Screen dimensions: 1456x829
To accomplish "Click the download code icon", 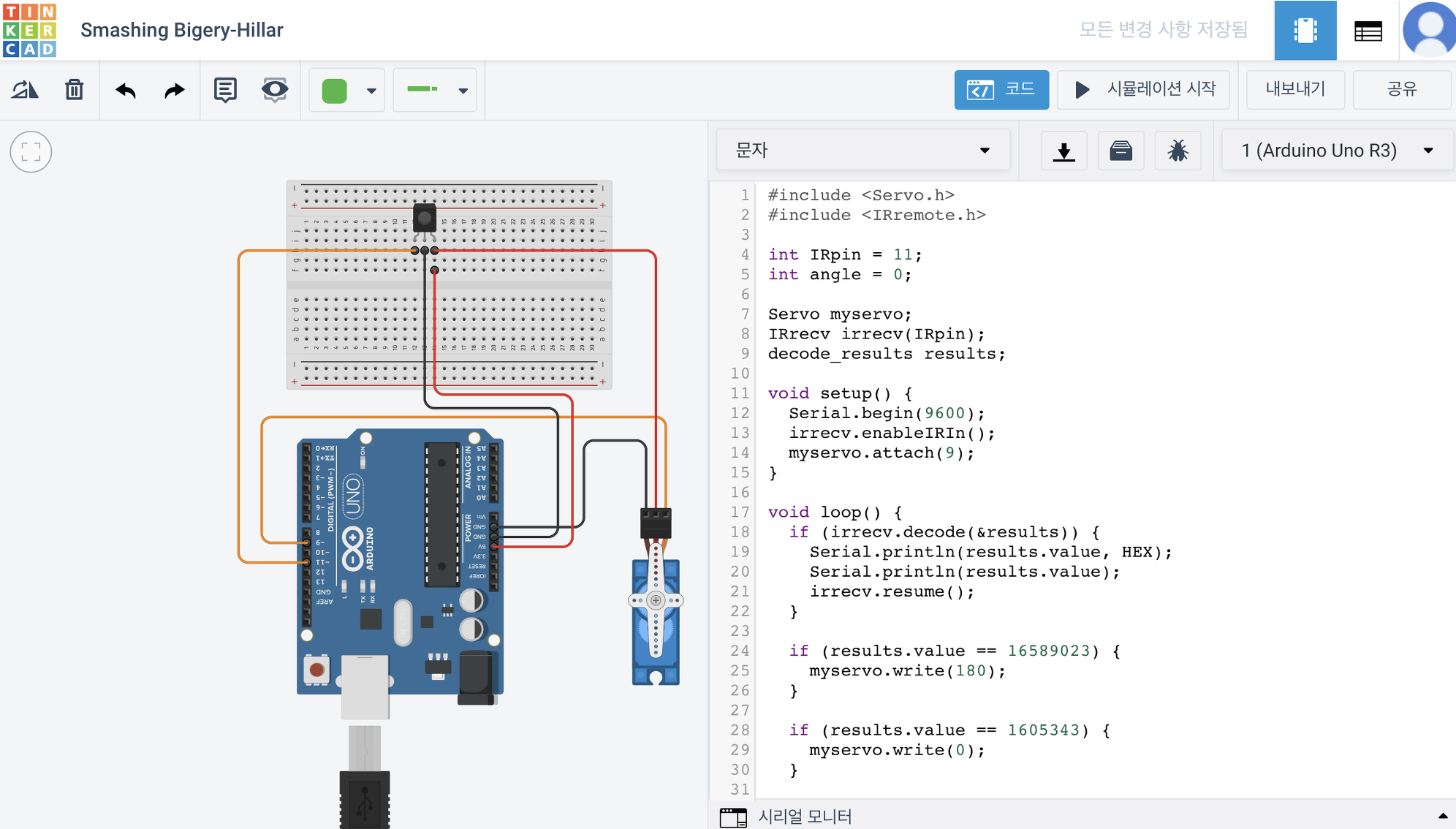I will (1063, 151).
